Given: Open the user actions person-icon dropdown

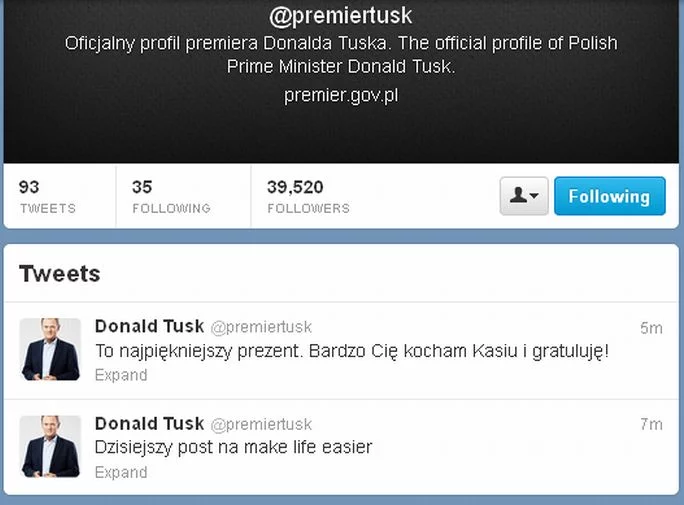Looking at the screenshot, I should (524, 196).
